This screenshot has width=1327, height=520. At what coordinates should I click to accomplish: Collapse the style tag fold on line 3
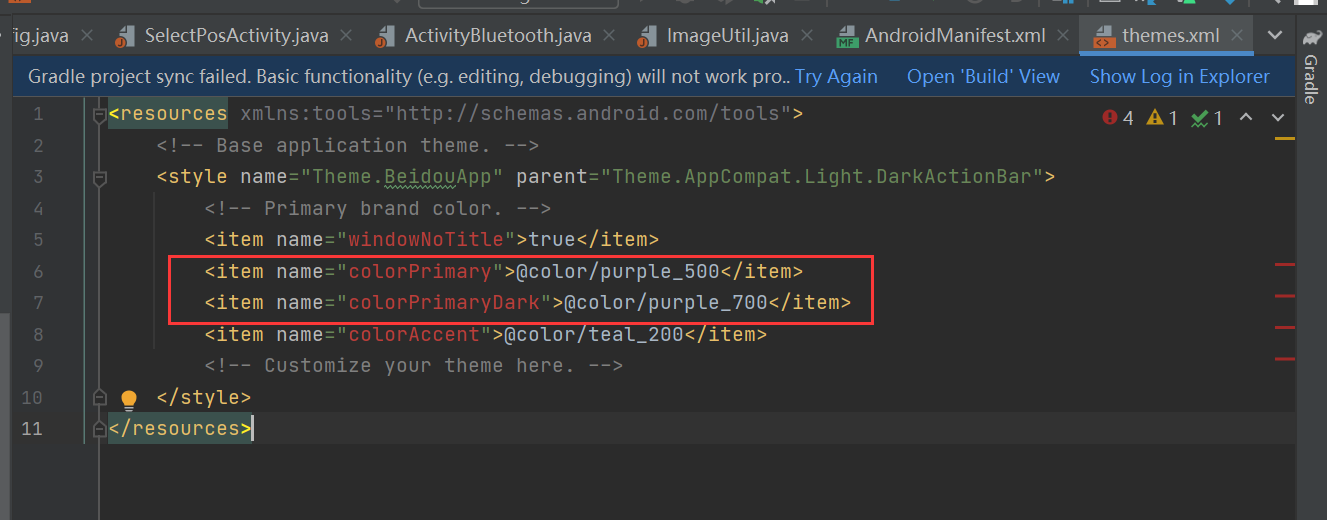99,179
